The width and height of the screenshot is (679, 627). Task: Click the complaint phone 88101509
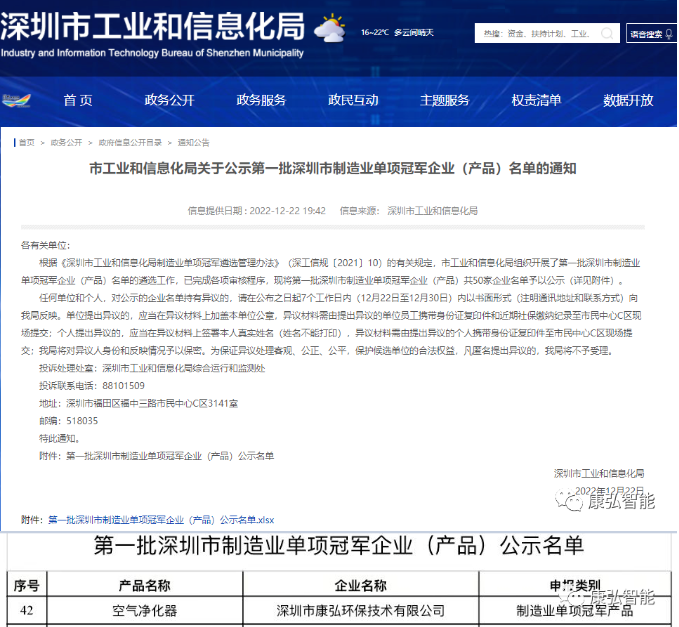tap(123, 386)
